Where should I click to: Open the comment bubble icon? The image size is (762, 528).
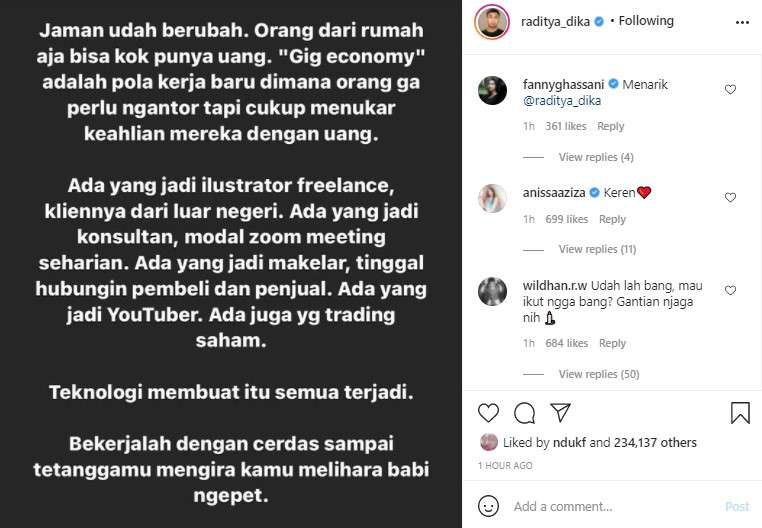524,413
